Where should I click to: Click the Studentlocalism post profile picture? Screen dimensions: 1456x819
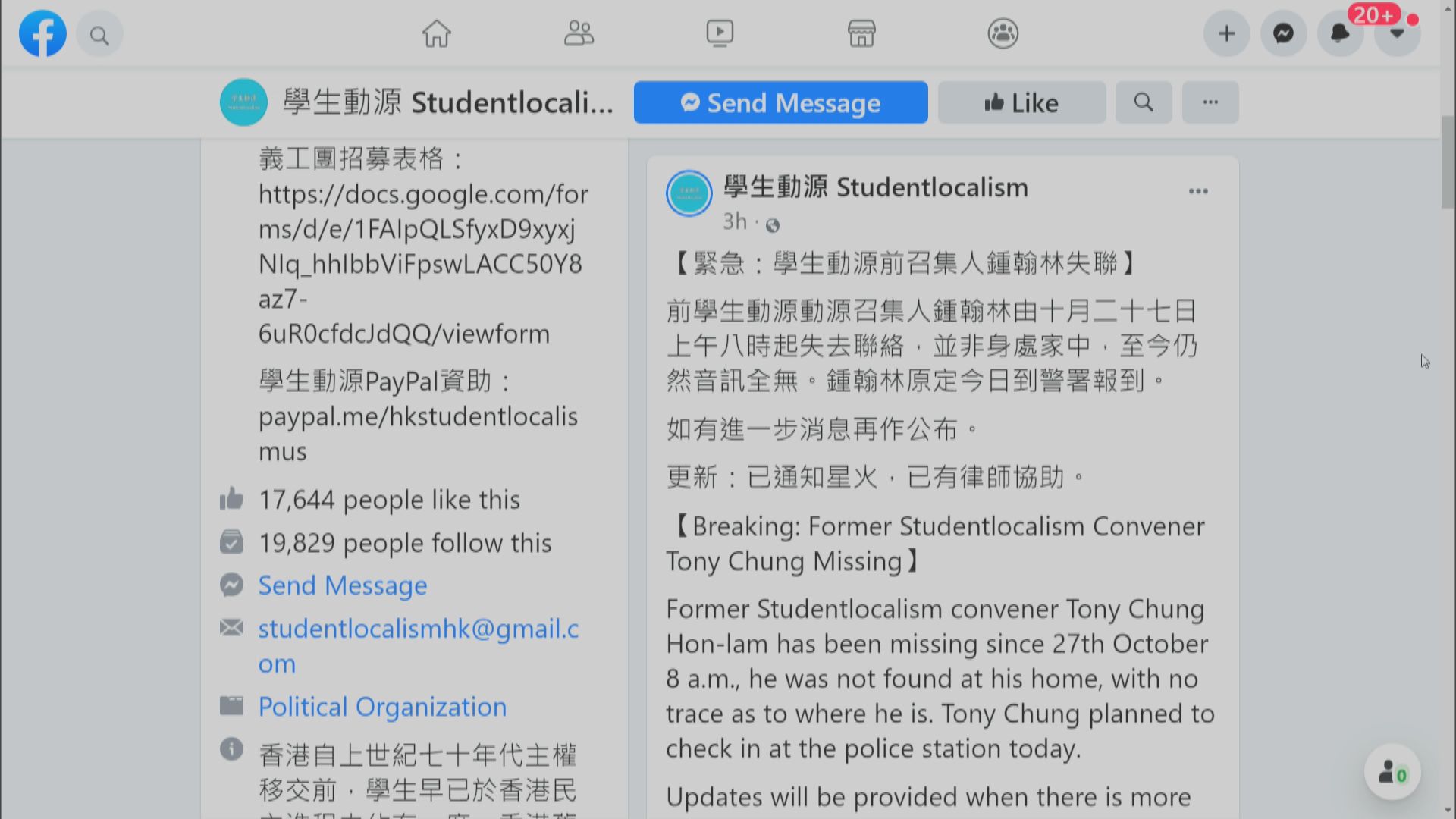pyautogui.click(x=689, y=193)
